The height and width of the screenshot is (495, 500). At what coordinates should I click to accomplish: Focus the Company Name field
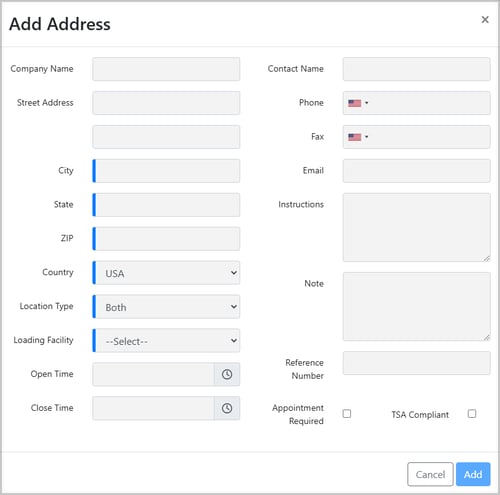166,69
